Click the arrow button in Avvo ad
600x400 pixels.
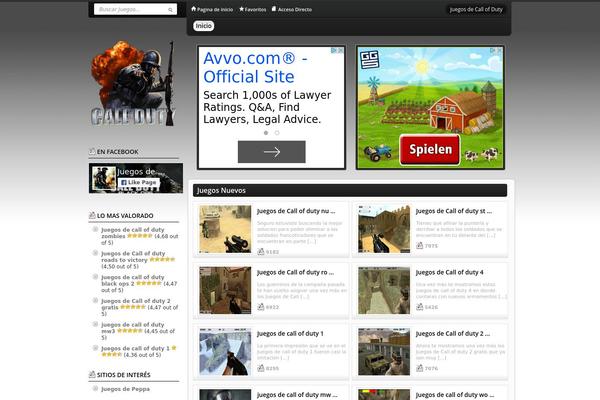pyautogui.click(x=272, y=152)
